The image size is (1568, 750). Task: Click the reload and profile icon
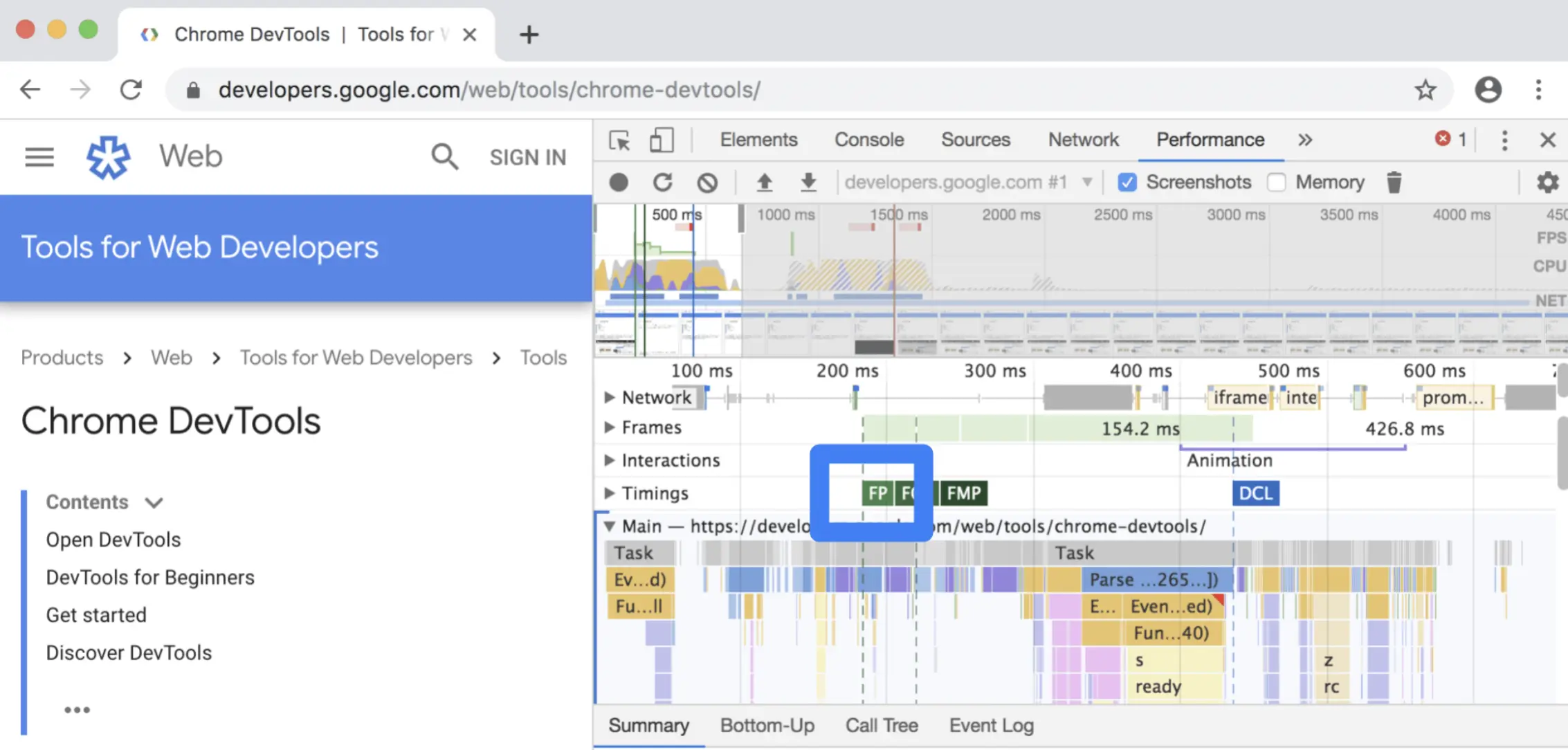pyautogui.click(x=662, y=183)
